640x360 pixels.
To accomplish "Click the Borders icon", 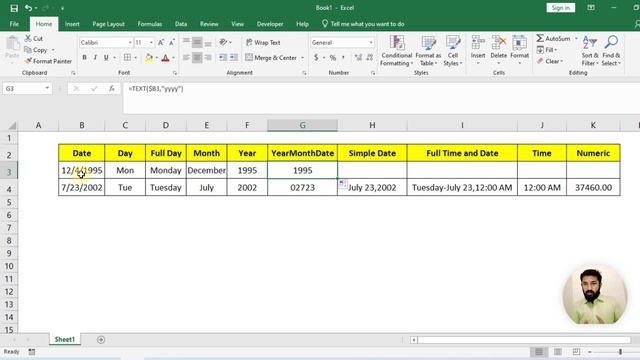I will tap(127, 58).
